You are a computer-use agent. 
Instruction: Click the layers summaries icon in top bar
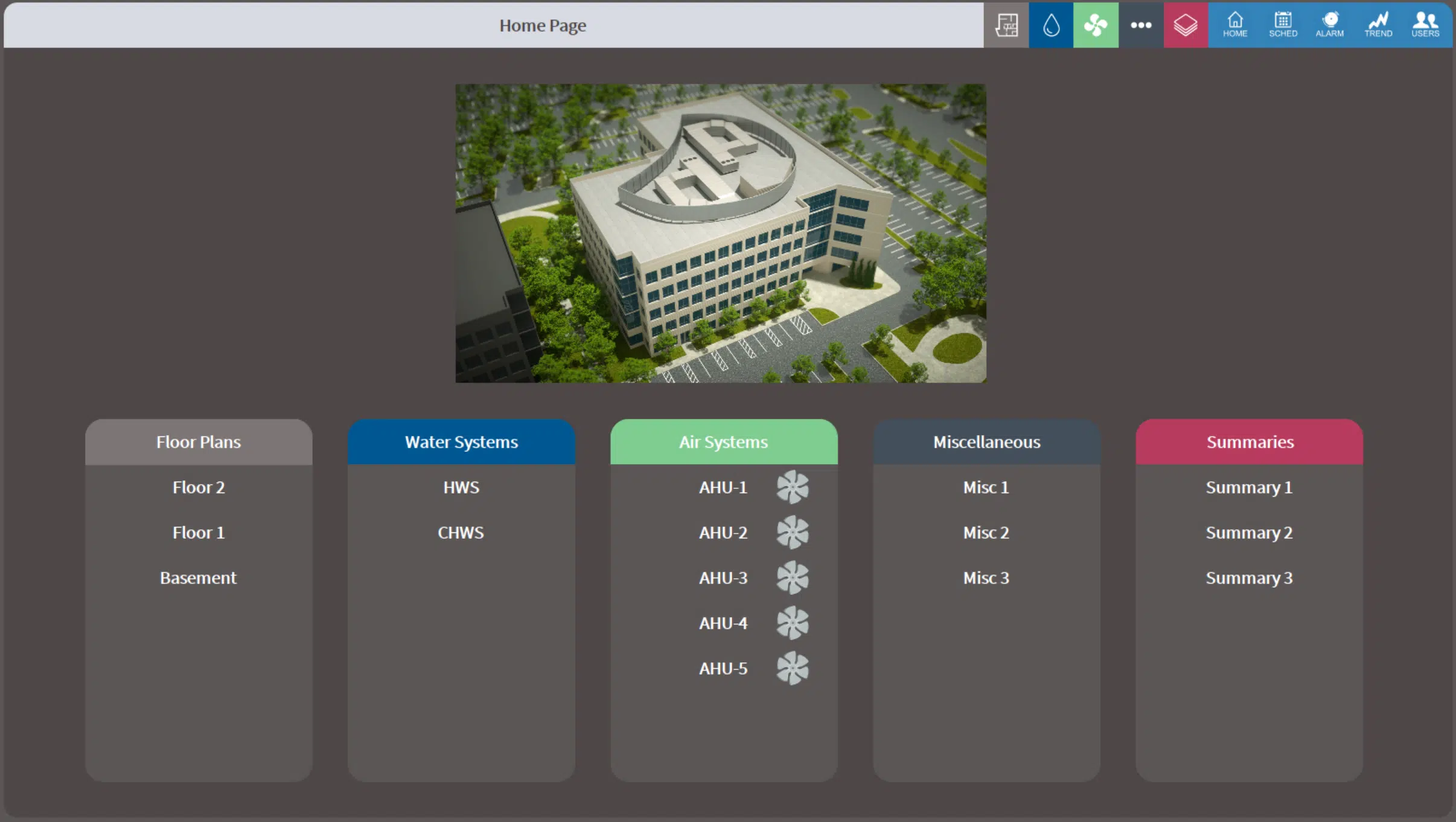point(1186,25)
